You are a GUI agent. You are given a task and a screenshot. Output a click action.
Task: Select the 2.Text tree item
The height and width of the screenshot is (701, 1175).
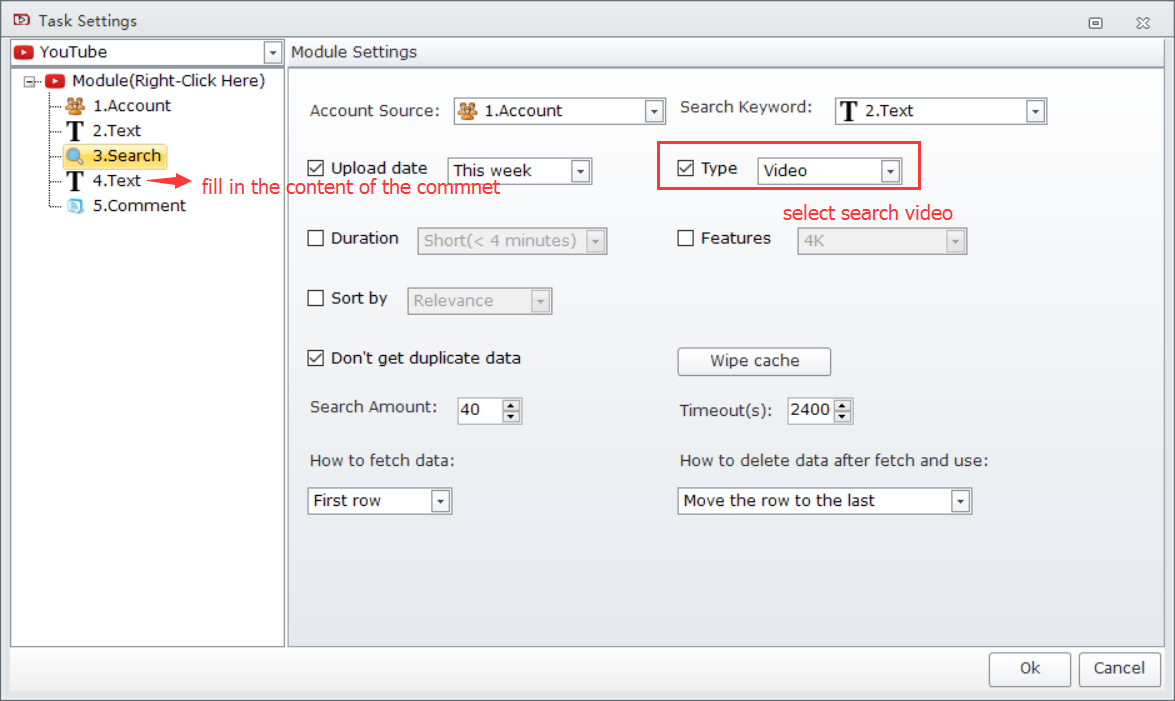(116, 131)
